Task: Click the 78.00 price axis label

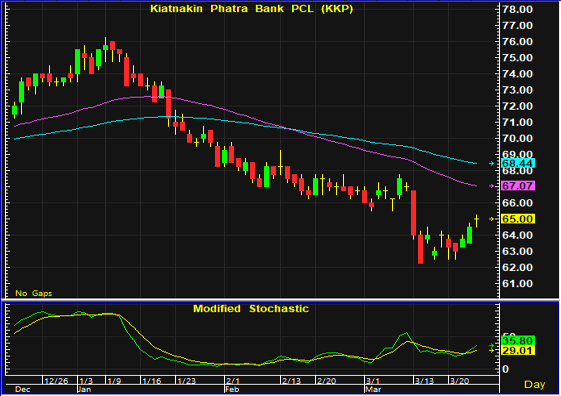Action: pos(517,9)
